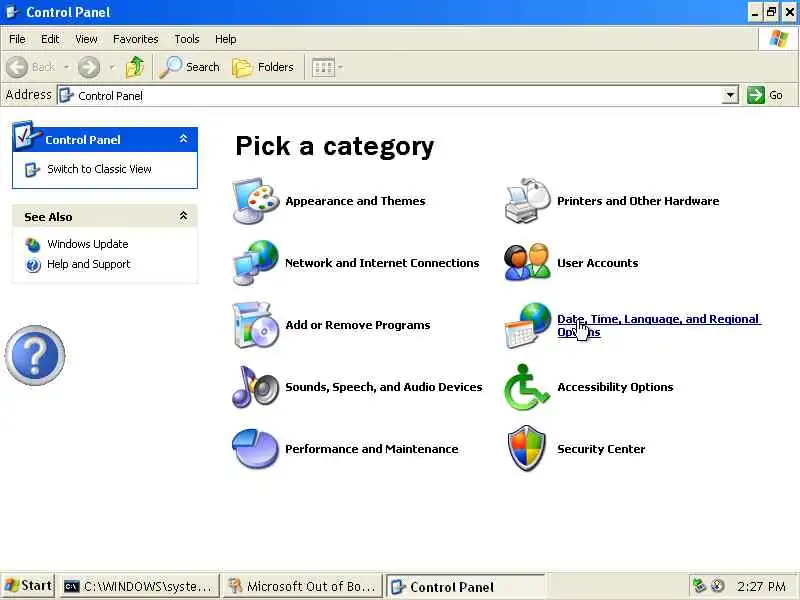Click the Accessibility Options wheelchair icon
The image size is (800, 600).
tap(527, 387)
